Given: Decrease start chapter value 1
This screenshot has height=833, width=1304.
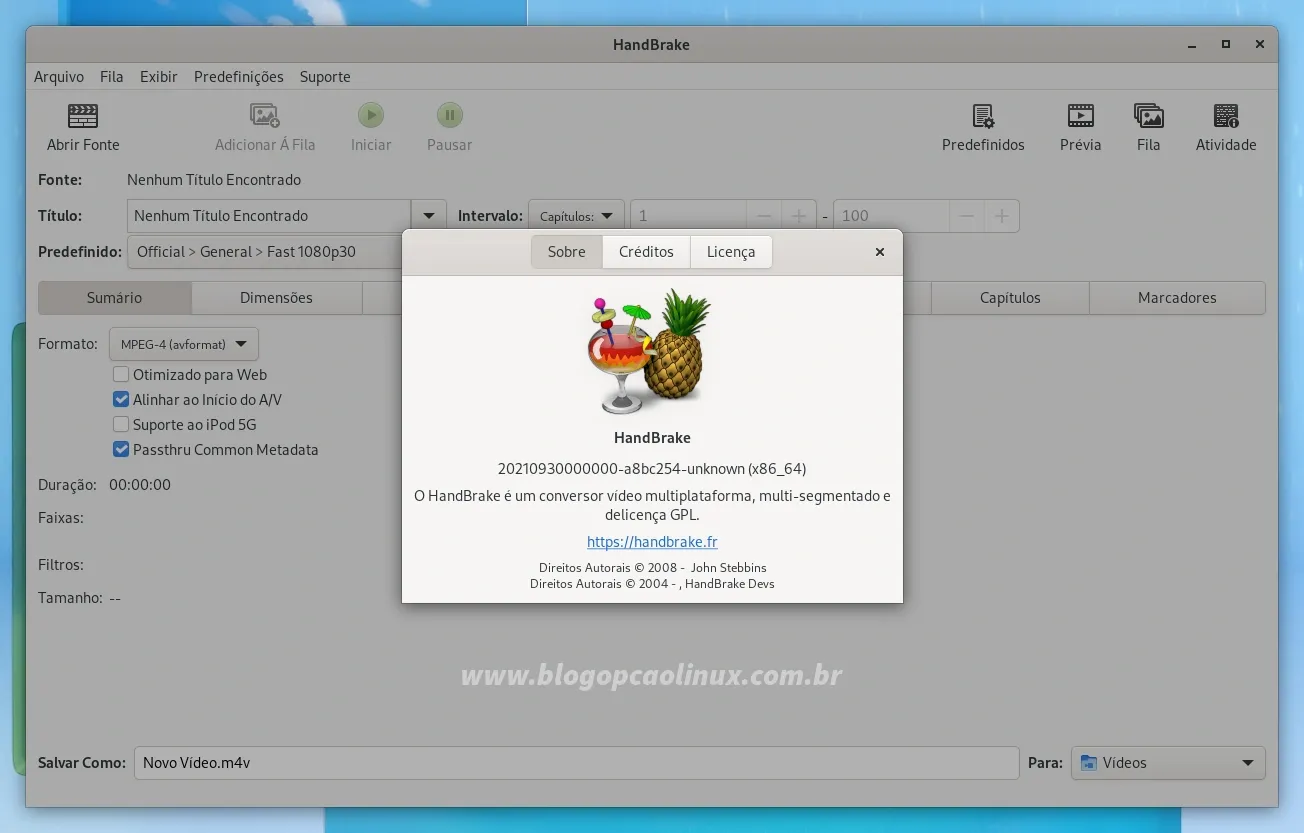Looking at the screenshot, I should point(764,216).
